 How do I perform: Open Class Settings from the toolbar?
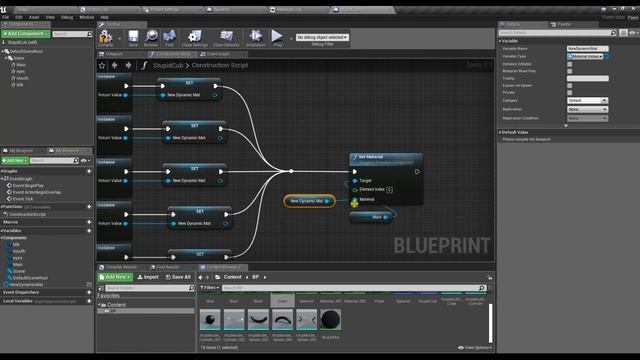tap(194, 37)
